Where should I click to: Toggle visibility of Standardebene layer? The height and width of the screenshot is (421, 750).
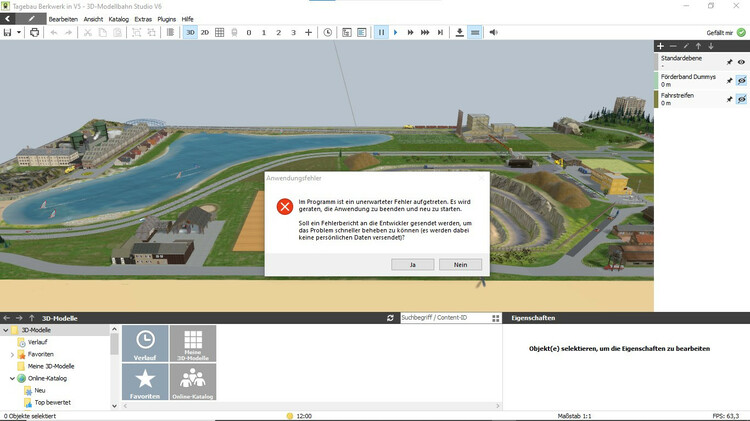click(741, 62)
